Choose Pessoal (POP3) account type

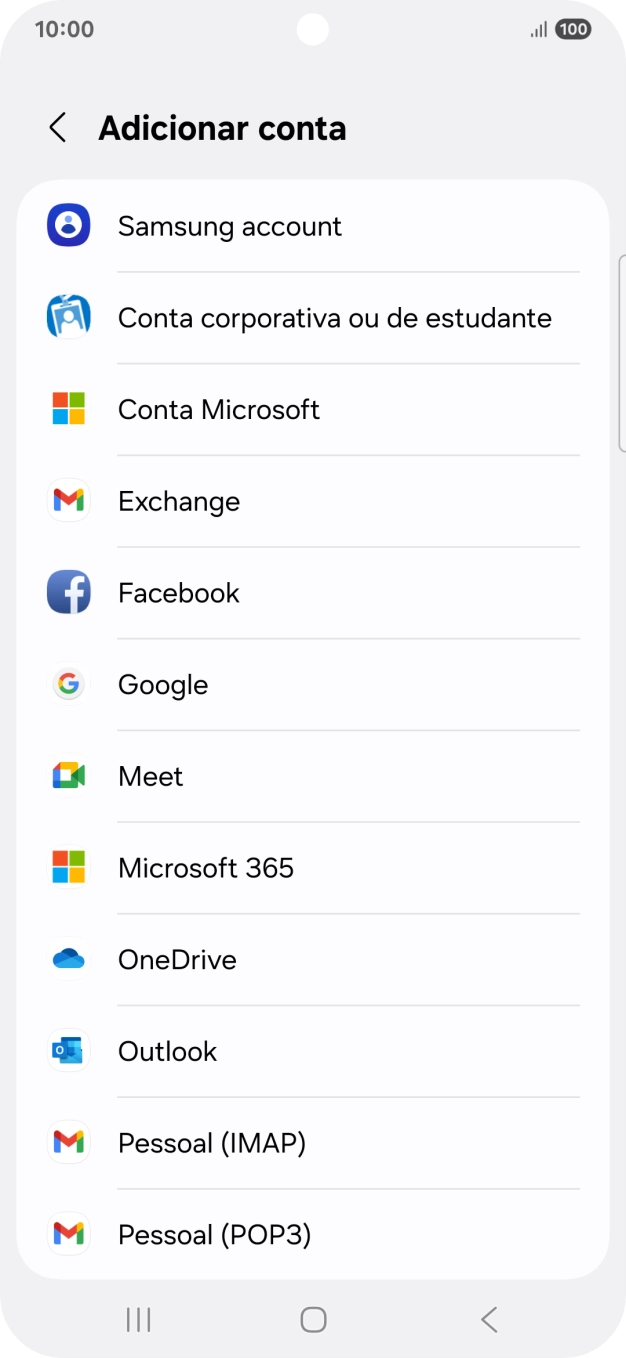coord(214,1235)
